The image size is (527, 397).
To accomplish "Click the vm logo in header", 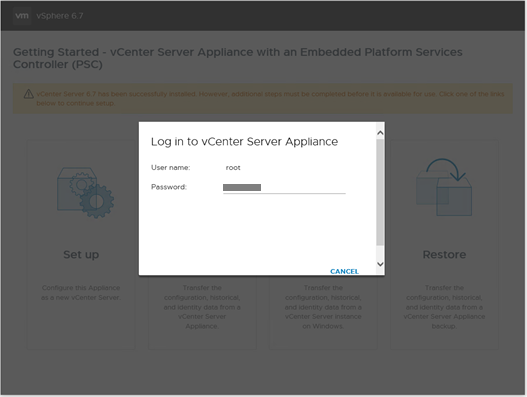I will [x=22, y=15].
